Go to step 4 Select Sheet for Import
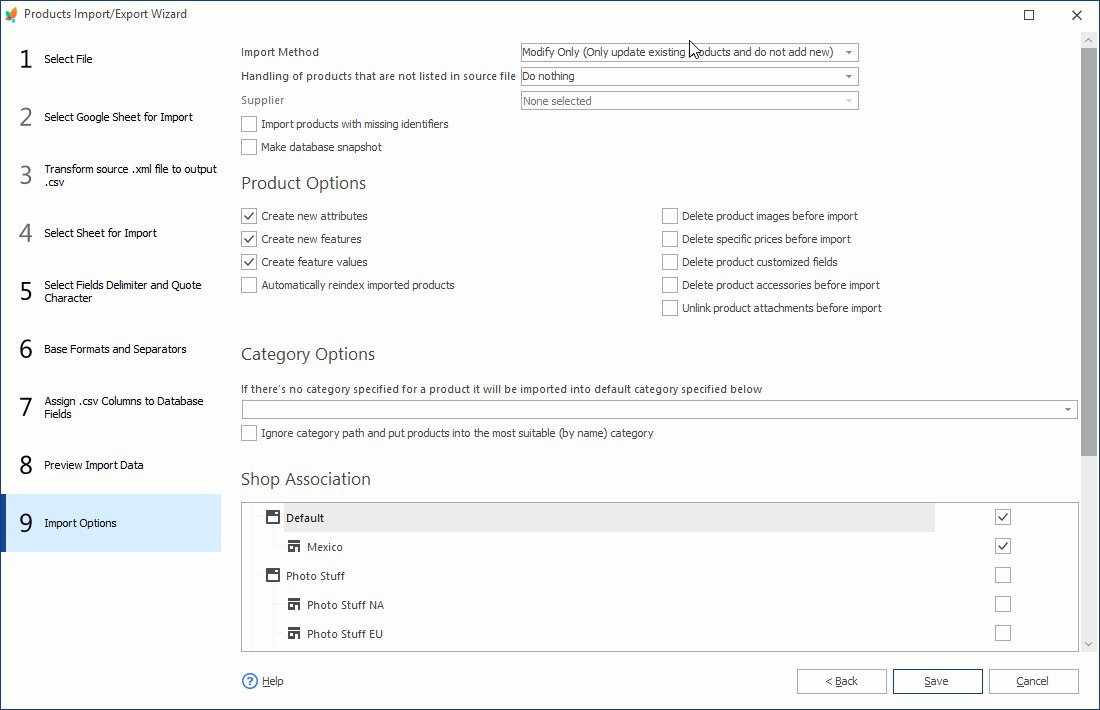This screenshot has height=710, width=1100. click(x=112, y=233)
